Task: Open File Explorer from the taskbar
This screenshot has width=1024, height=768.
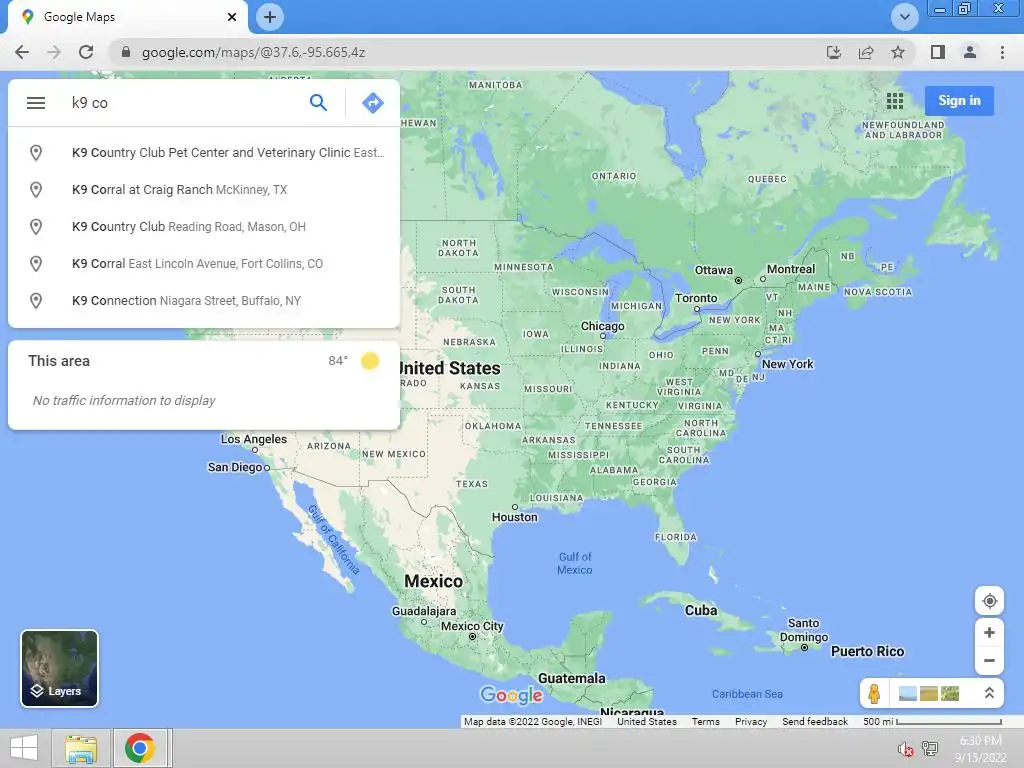Action: click(80, 748)
